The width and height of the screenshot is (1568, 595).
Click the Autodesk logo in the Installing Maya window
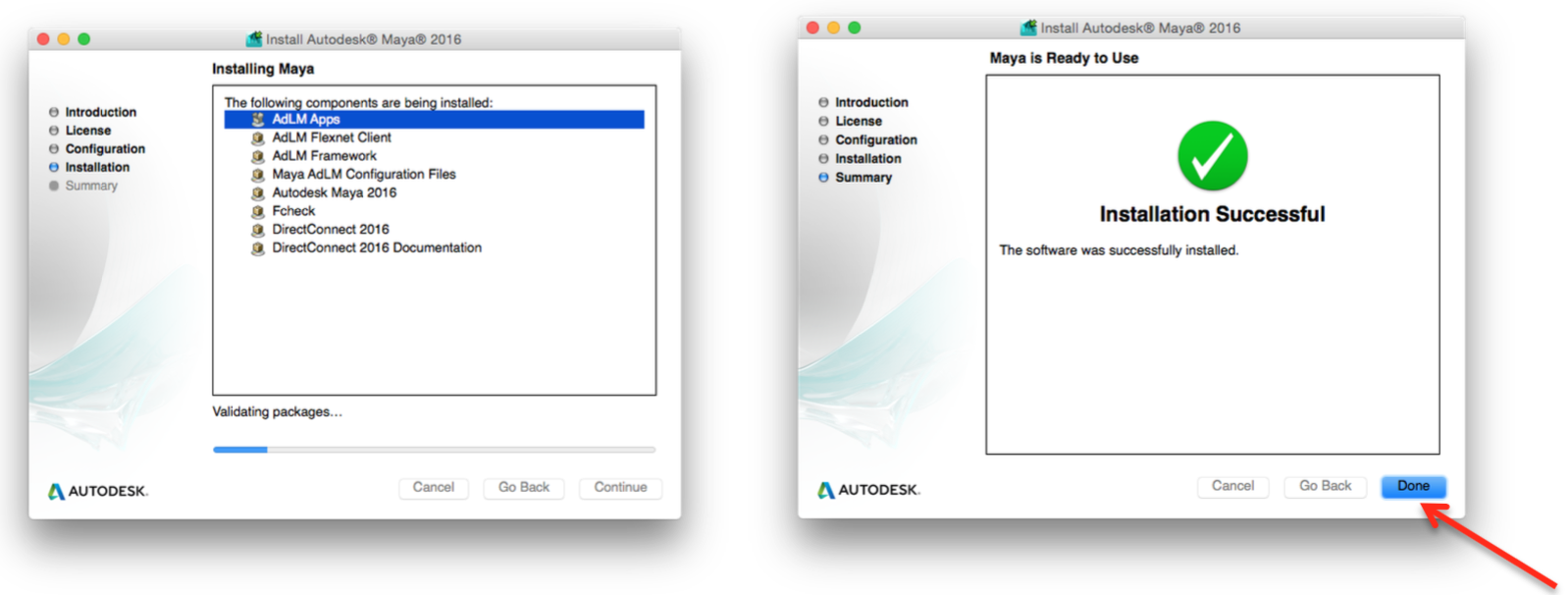pos(98,491)
